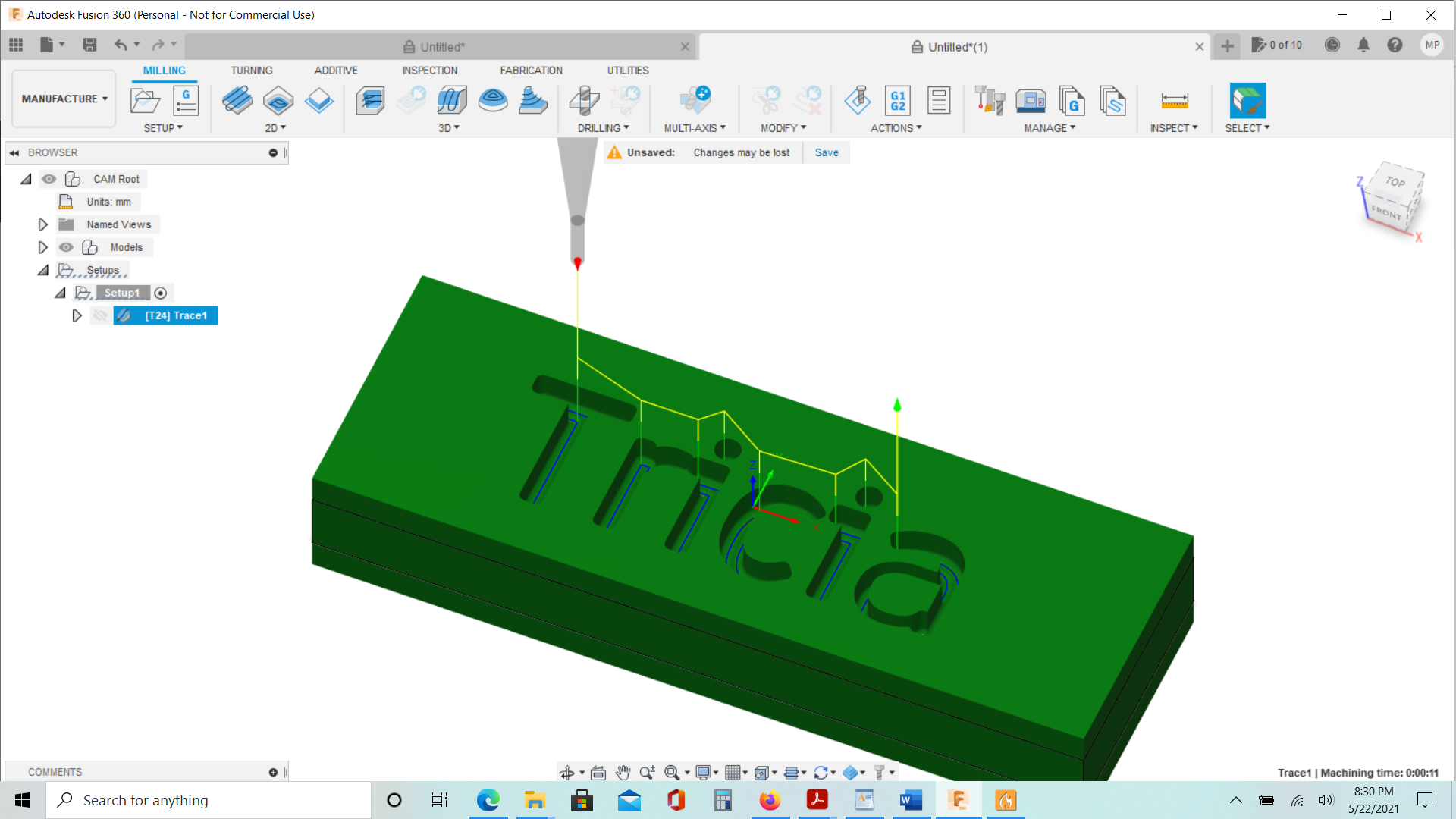The width and height of the screenshot is (1456, 819).
Task: Expand the Models node
Action: pyautogui.click(x=43, y=247)
